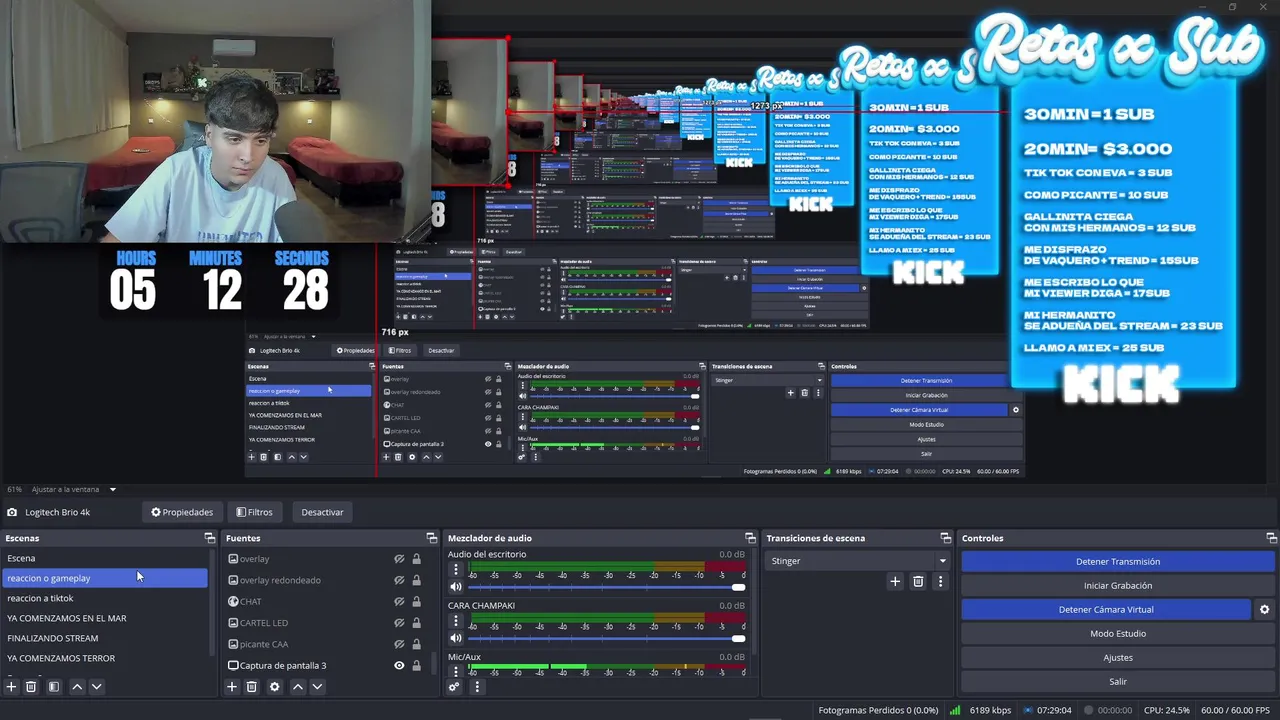Toggle lock on Captura de pantalla 3
The height and width of the screenshot is (720, 1280).
[x=416, y=665]
